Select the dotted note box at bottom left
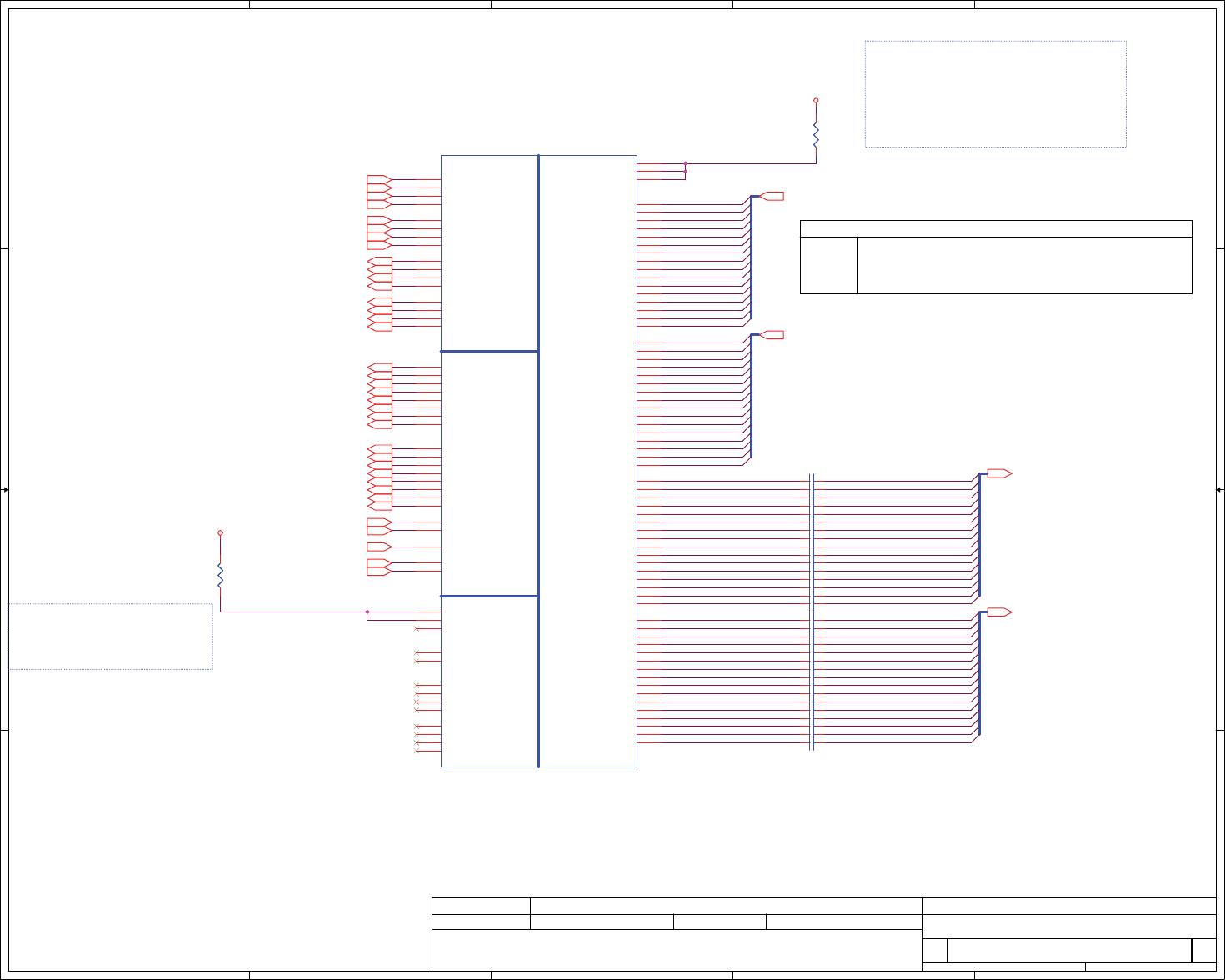This screenshot has width=1225, height=980. (111, 637)
